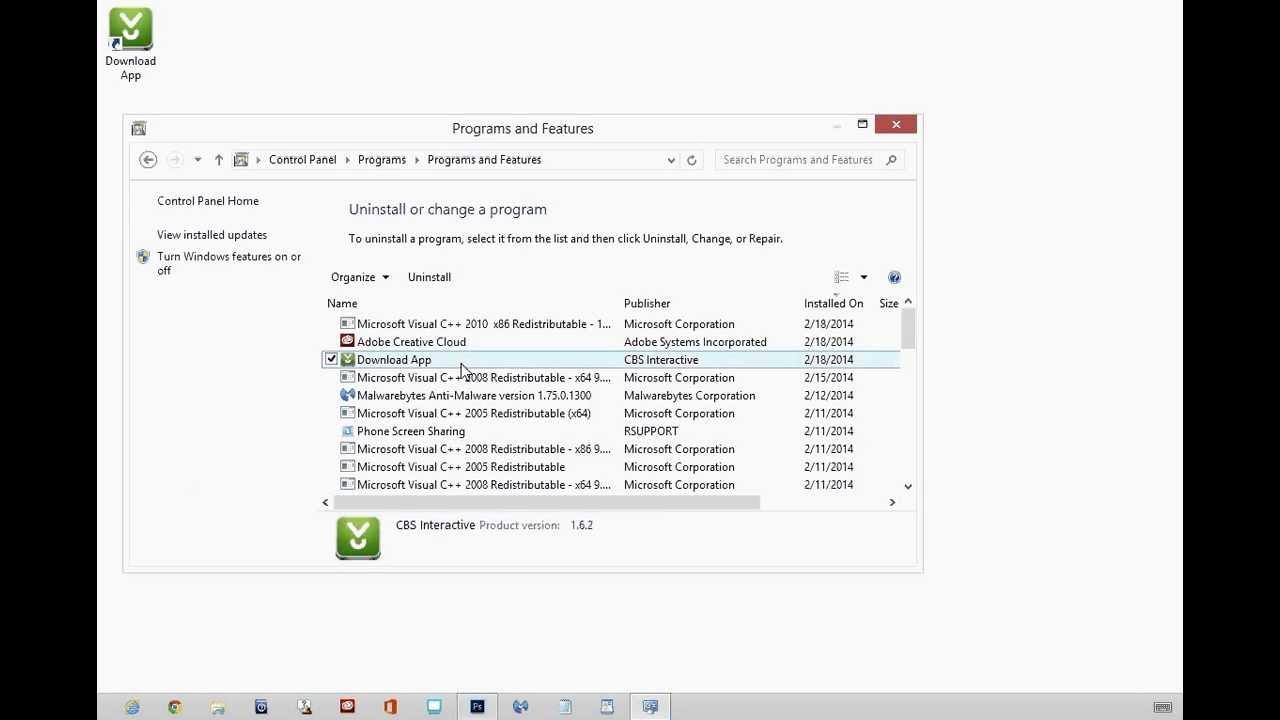
Task: Open the on-screen keyboard tray icon
Action: 1162,708
